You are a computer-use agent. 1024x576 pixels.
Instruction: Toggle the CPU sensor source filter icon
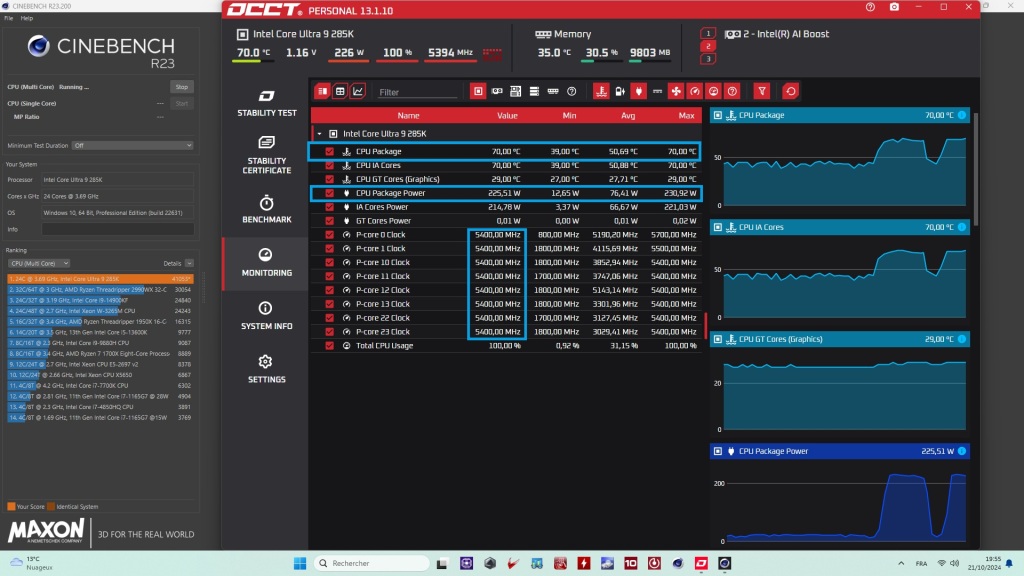pos(478,91)
